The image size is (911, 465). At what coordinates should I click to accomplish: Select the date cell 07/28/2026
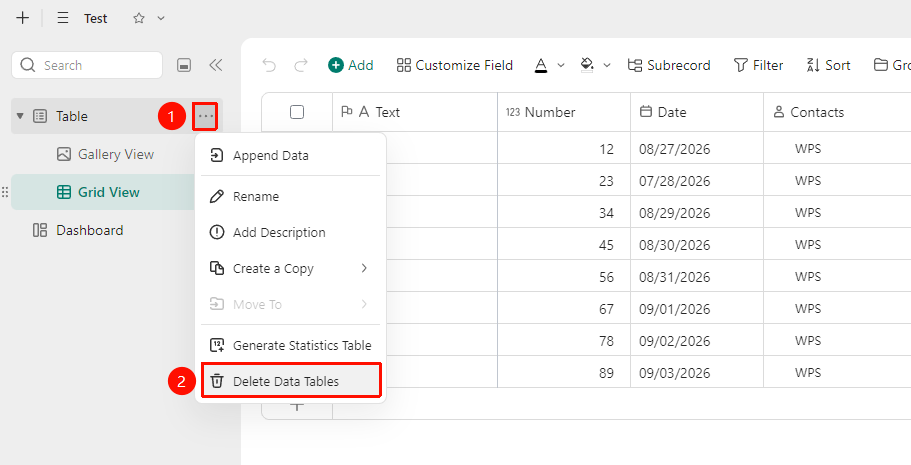(x=697, y=181)
